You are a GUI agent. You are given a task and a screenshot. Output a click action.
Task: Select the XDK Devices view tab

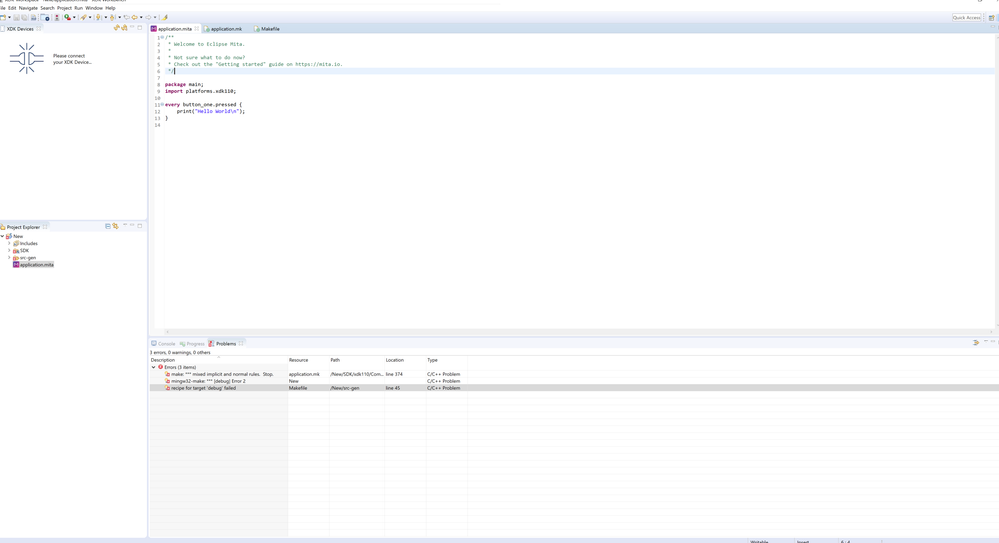coord(20,29)
